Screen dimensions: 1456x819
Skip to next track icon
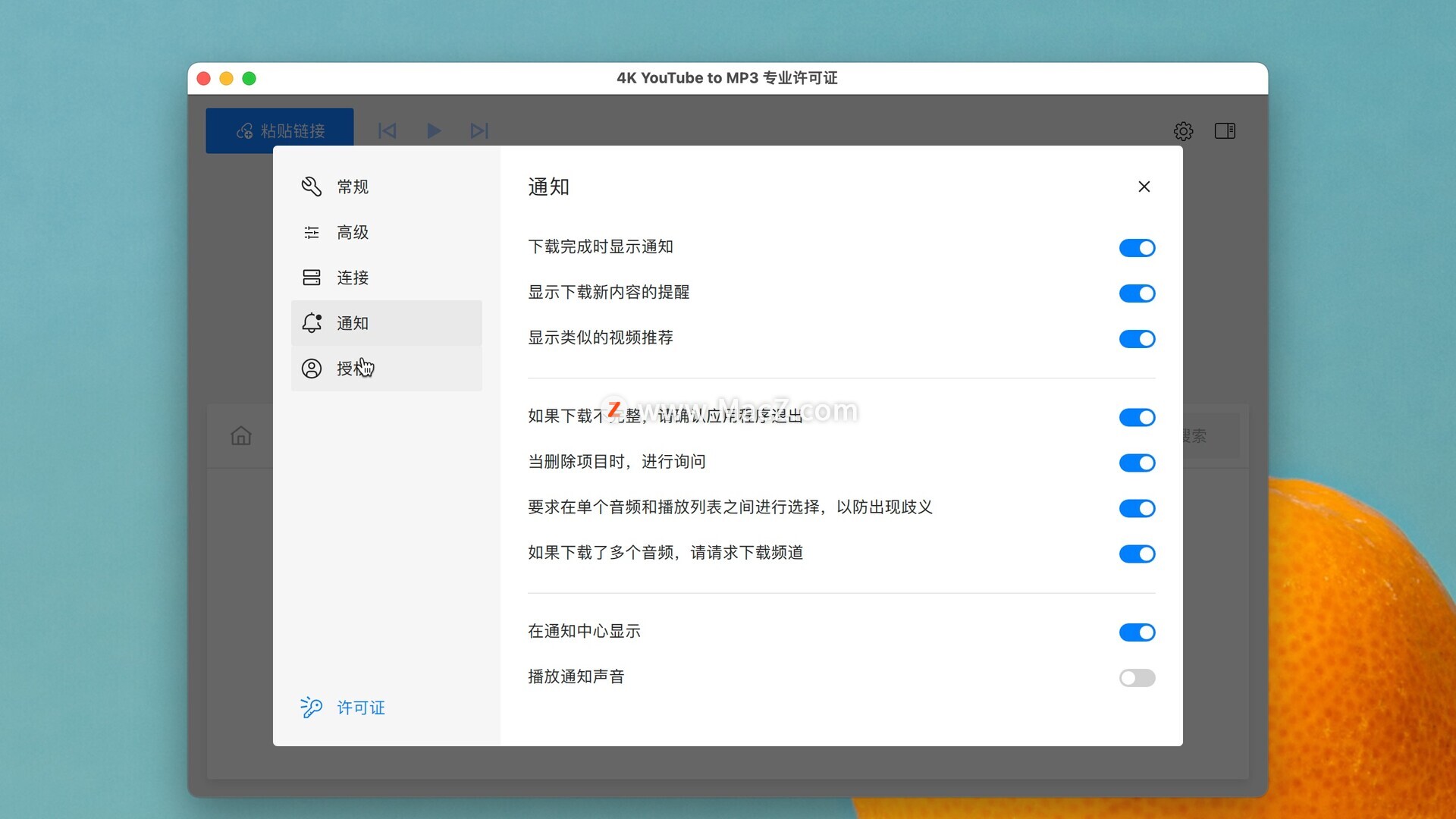pos(479,130)
